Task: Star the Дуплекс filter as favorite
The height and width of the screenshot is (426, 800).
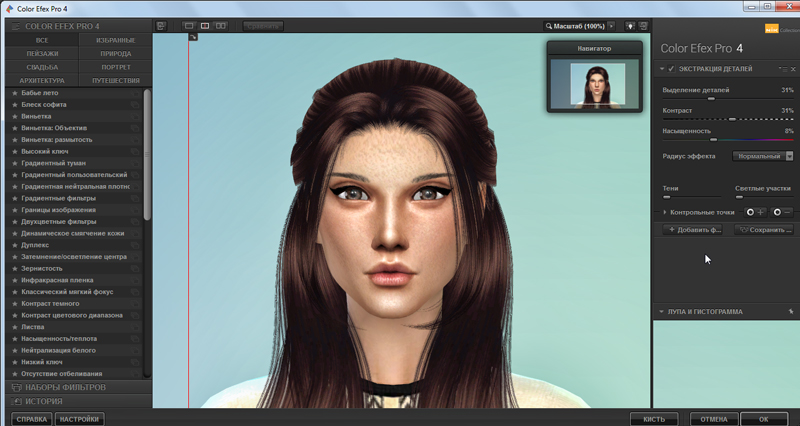Action: 15,245
